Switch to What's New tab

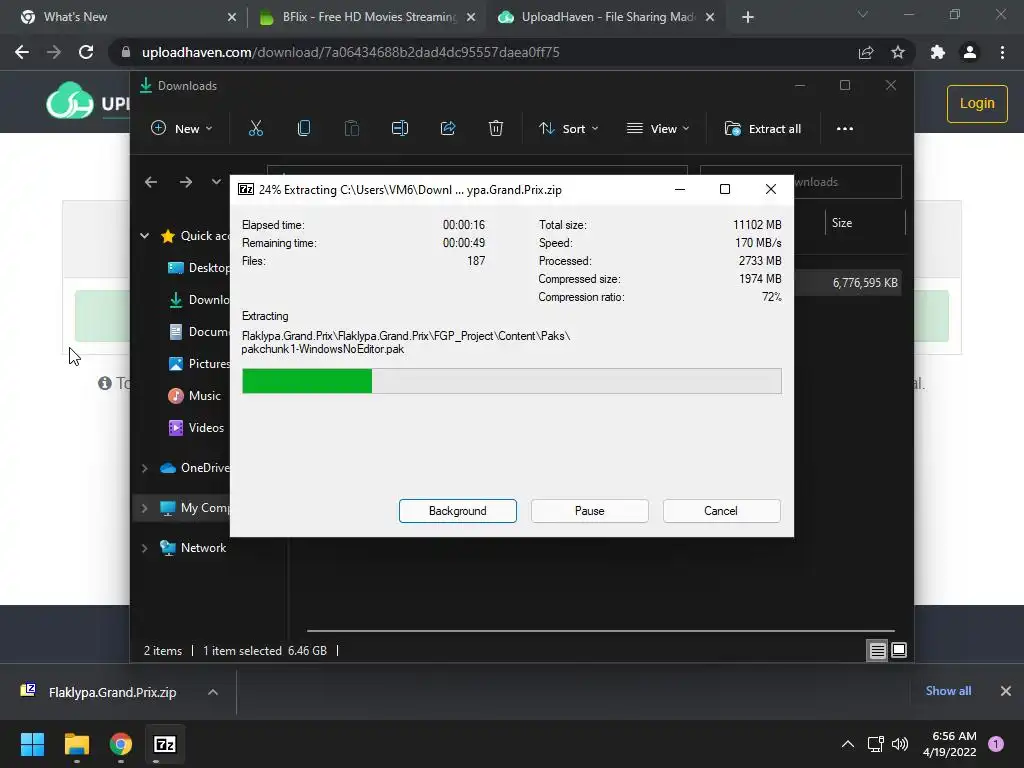click(x=123, y=17)
